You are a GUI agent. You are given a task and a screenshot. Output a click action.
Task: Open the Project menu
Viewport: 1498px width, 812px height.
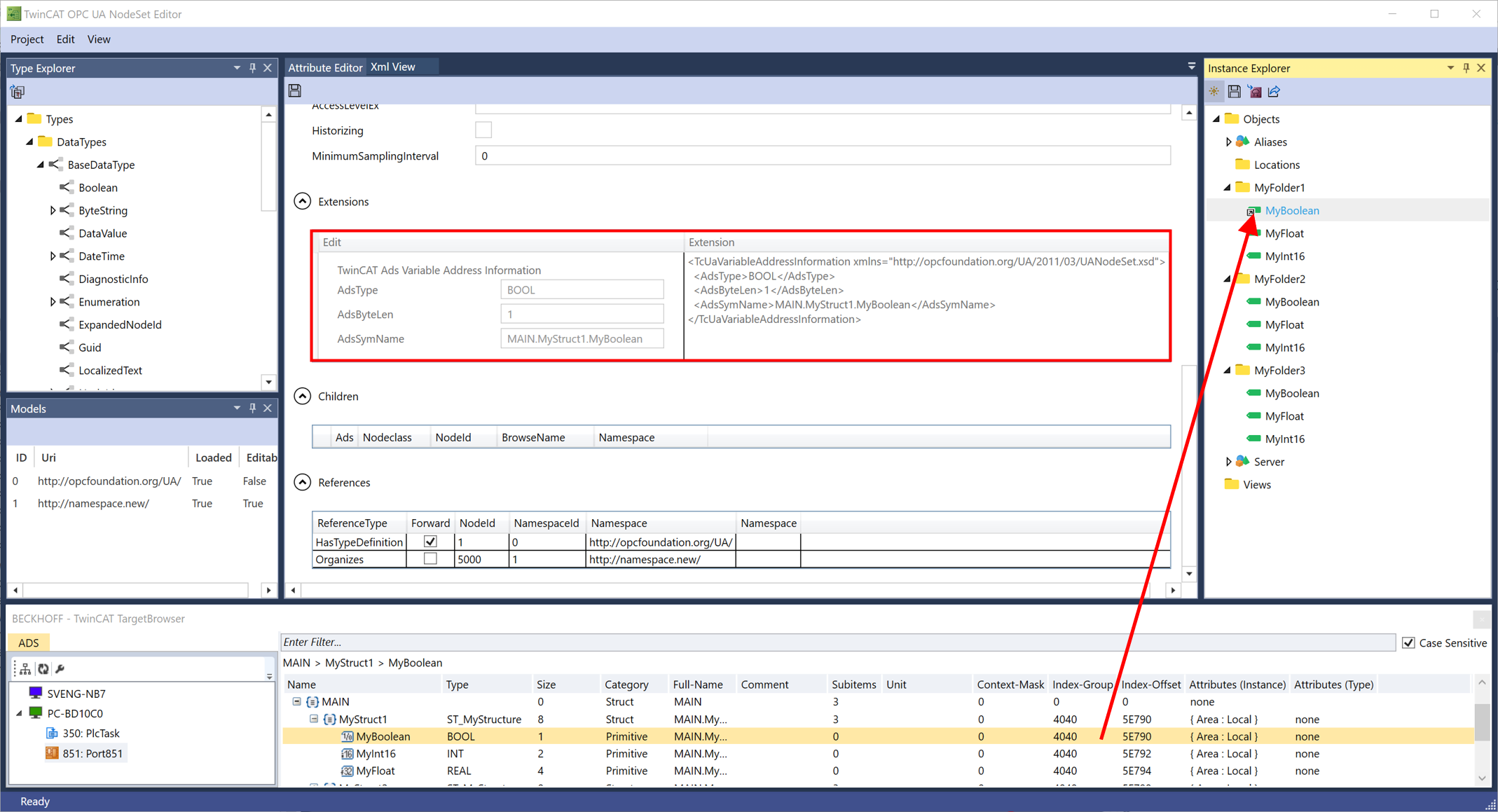tap(27, 39)
